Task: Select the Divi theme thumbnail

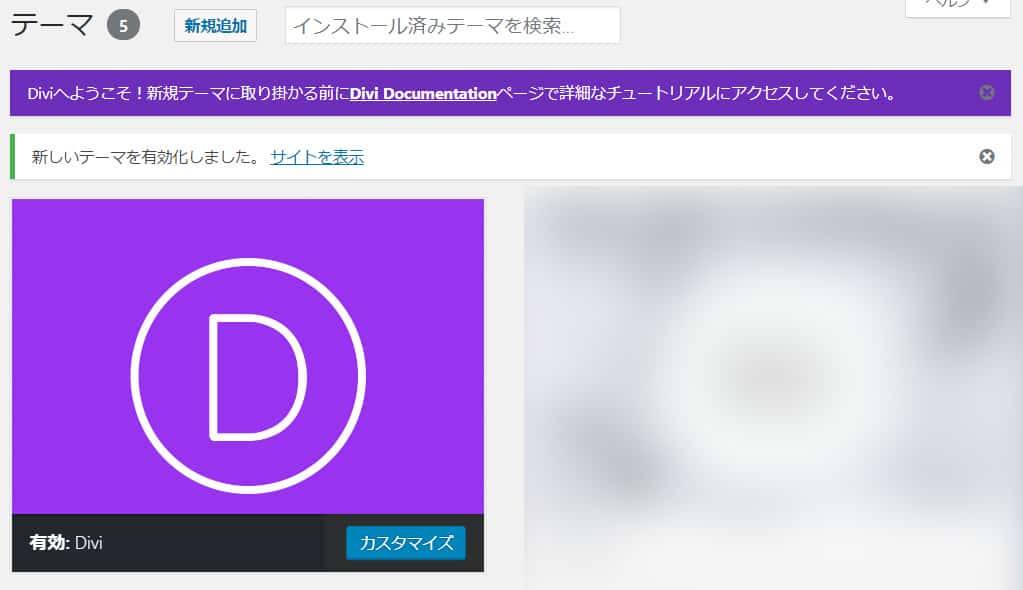Action: (248, 356)
